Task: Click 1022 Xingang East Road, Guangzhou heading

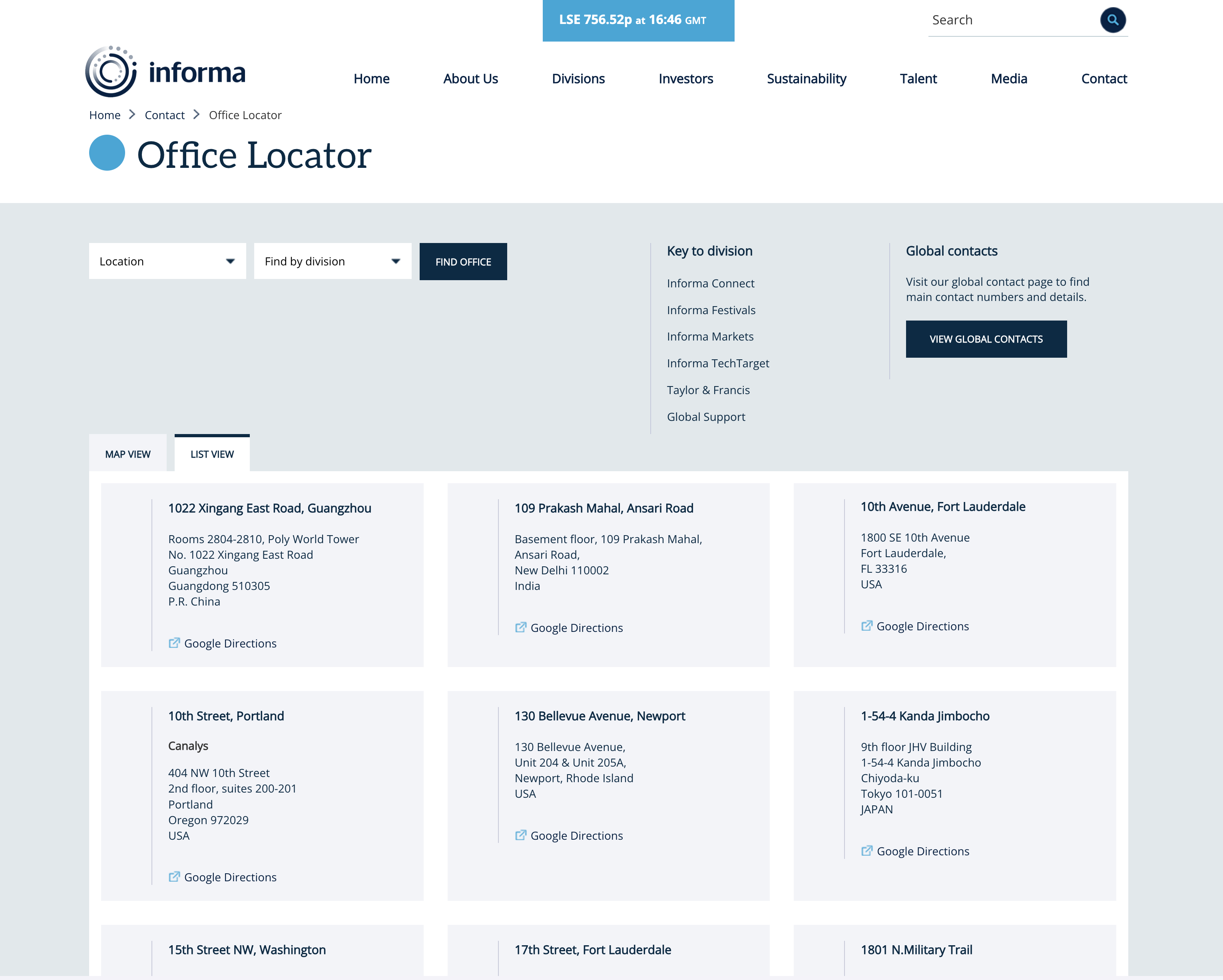Action: [x=269, y=508]
